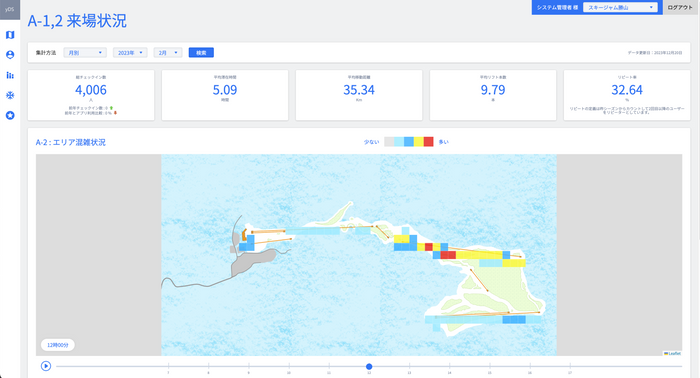Click the yellow legend swatch
The width and height of the screenshot is (700, 378).
tap(418, 142)
